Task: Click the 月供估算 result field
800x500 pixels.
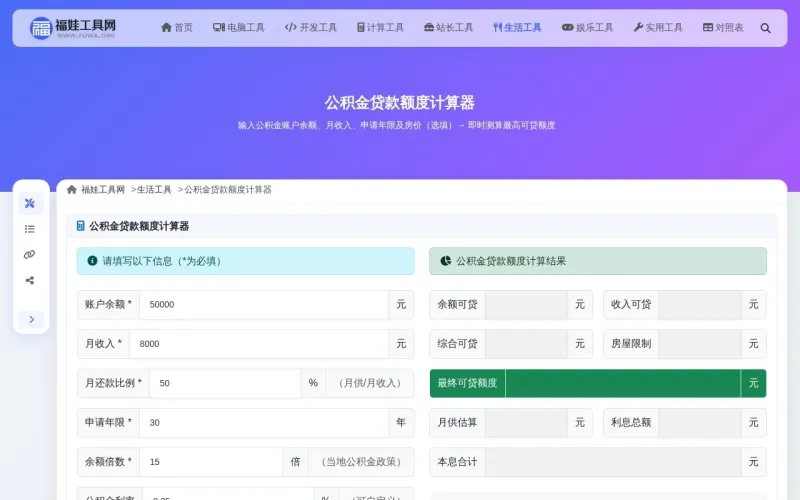Action: (x=526, y=422)
